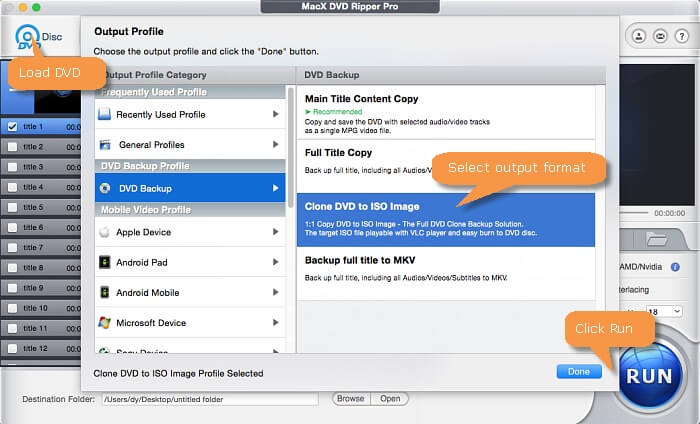The width and height of the screenshot is (700, 424).
Task: Select Main Title Content Copy profile
Action: [446, 112]
